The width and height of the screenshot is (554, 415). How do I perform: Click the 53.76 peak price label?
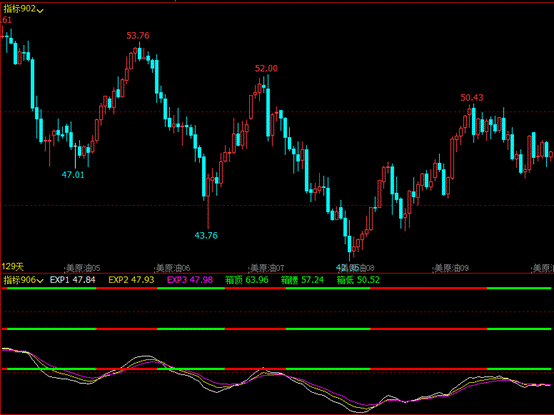click(138, 36)
